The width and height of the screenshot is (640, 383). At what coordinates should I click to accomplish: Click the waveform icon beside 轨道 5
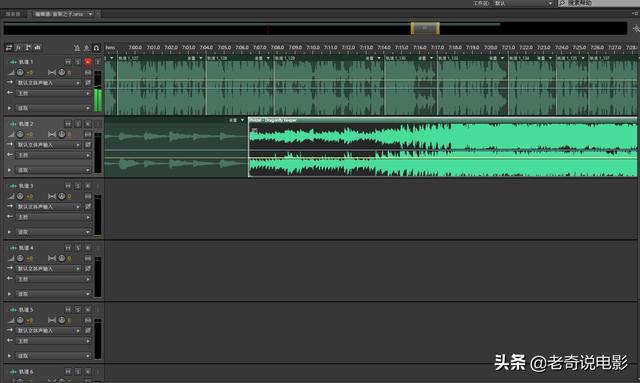[13, 310]
